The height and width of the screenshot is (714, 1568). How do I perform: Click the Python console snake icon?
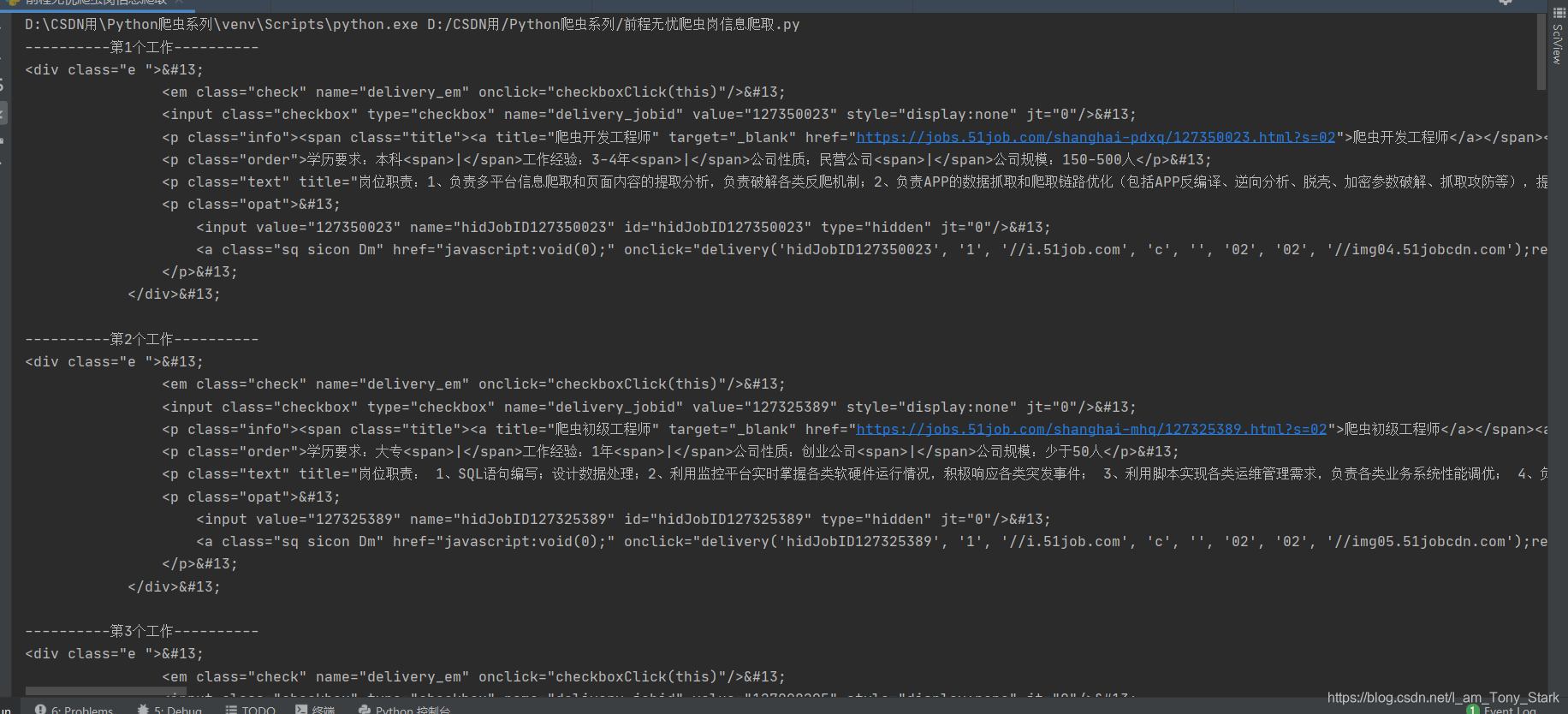365,709
